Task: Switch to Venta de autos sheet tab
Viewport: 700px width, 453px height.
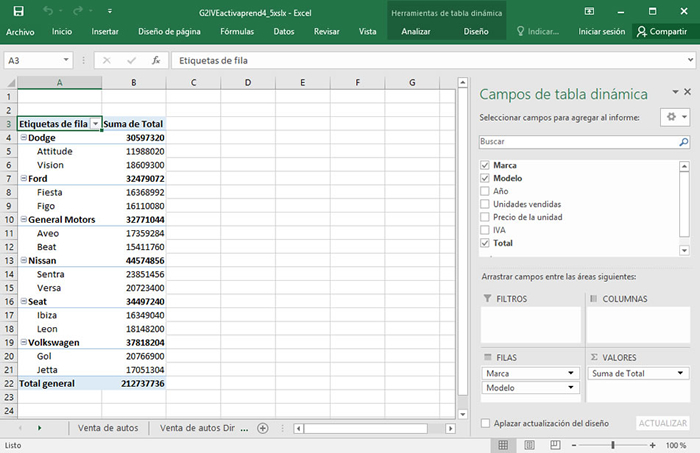Action: tap(107, 428)
